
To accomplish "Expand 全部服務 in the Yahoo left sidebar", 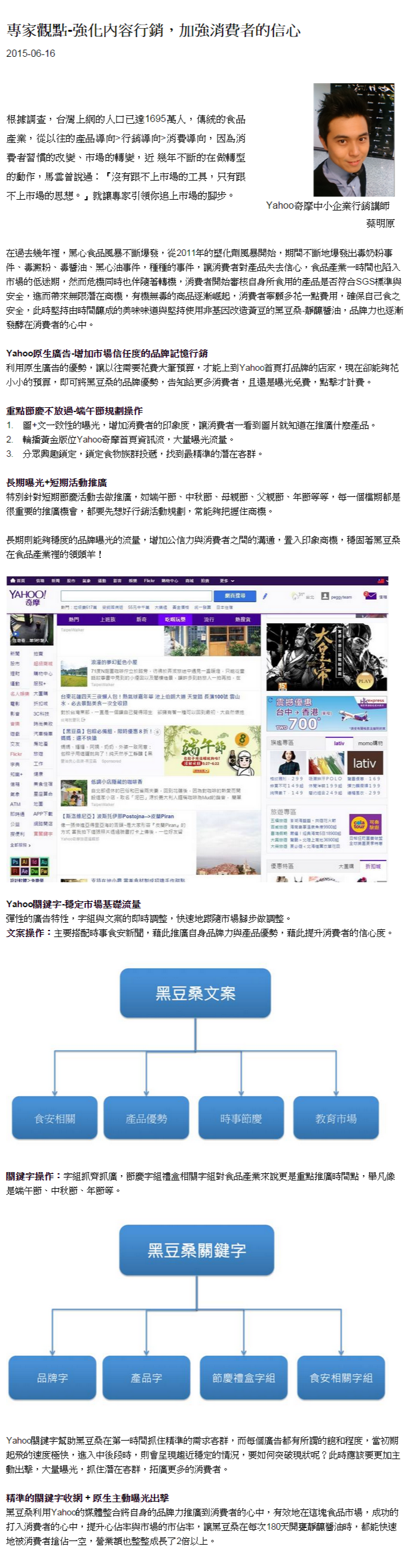I will point(20,845).
